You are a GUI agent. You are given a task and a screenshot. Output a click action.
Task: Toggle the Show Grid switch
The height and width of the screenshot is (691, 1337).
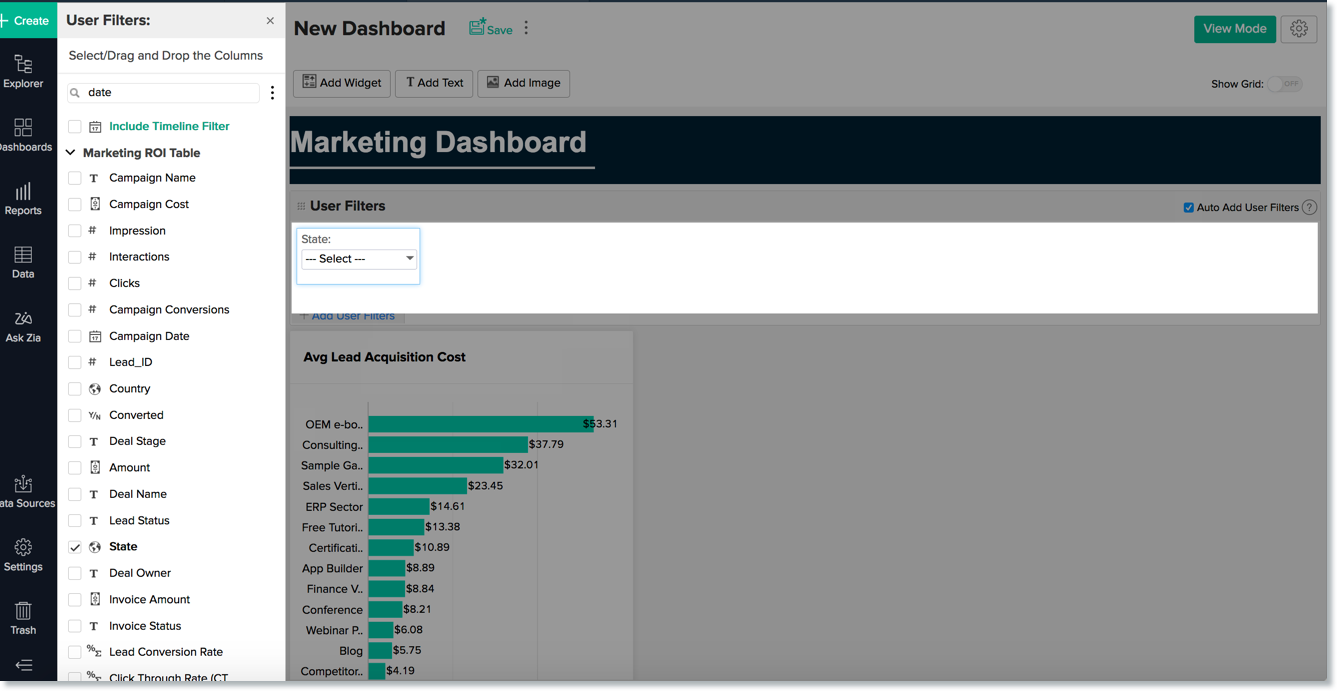[x=1285, y=84]
